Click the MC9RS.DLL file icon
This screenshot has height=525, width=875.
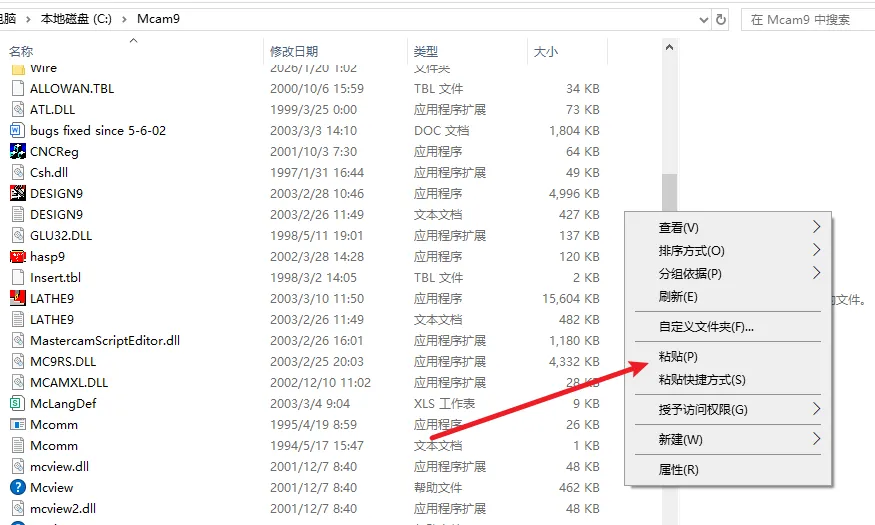coord(18,362)
